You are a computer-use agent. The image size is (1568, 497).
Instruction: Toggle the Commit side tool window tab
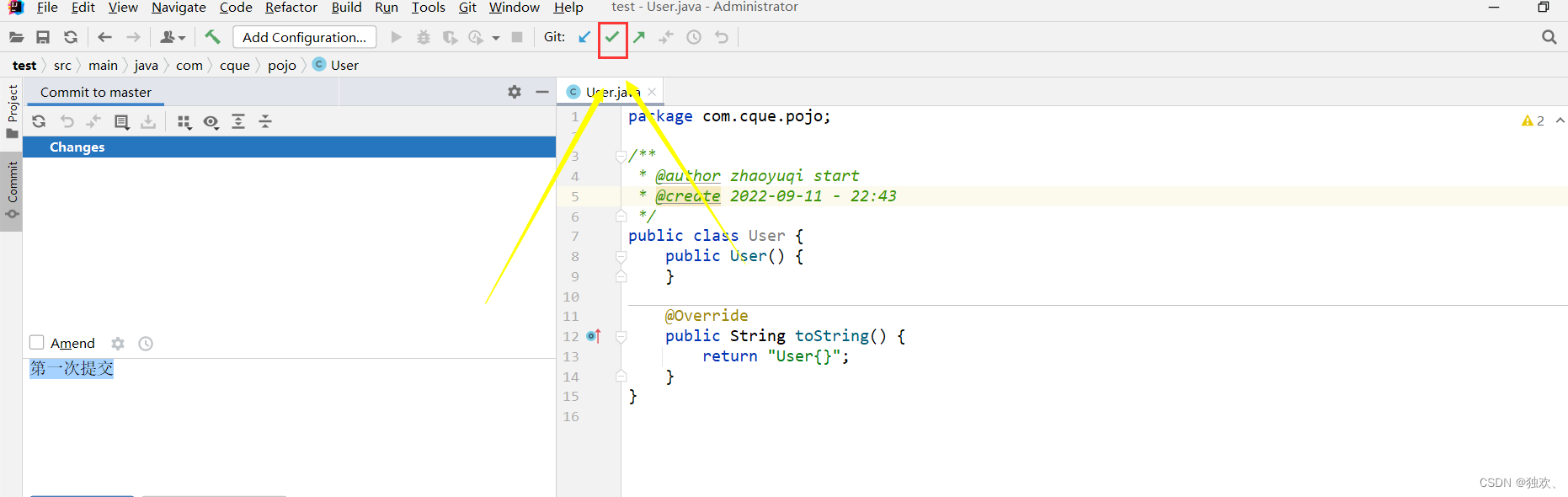pos(12,190)
